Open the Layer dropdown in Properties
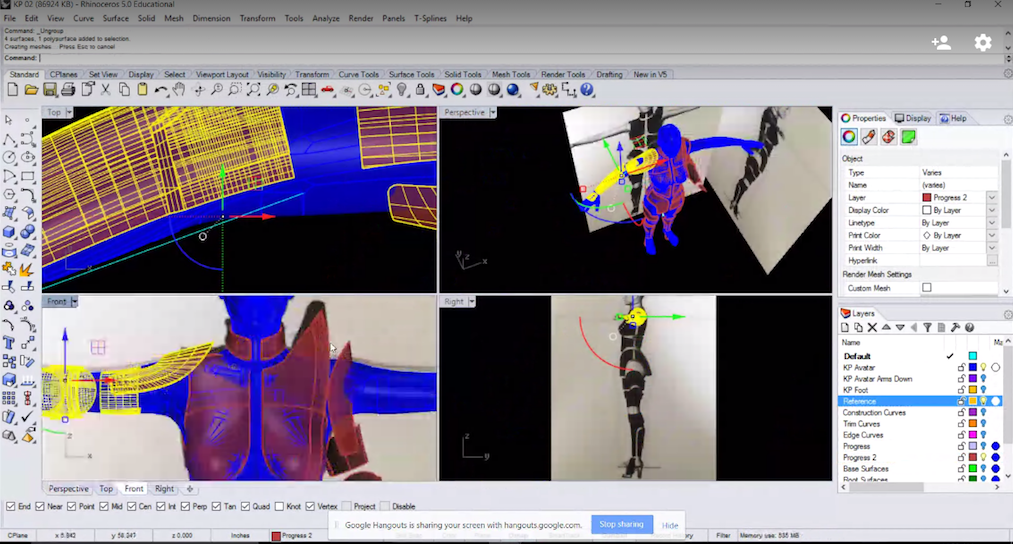1013x544 pixels. [992, 198]
